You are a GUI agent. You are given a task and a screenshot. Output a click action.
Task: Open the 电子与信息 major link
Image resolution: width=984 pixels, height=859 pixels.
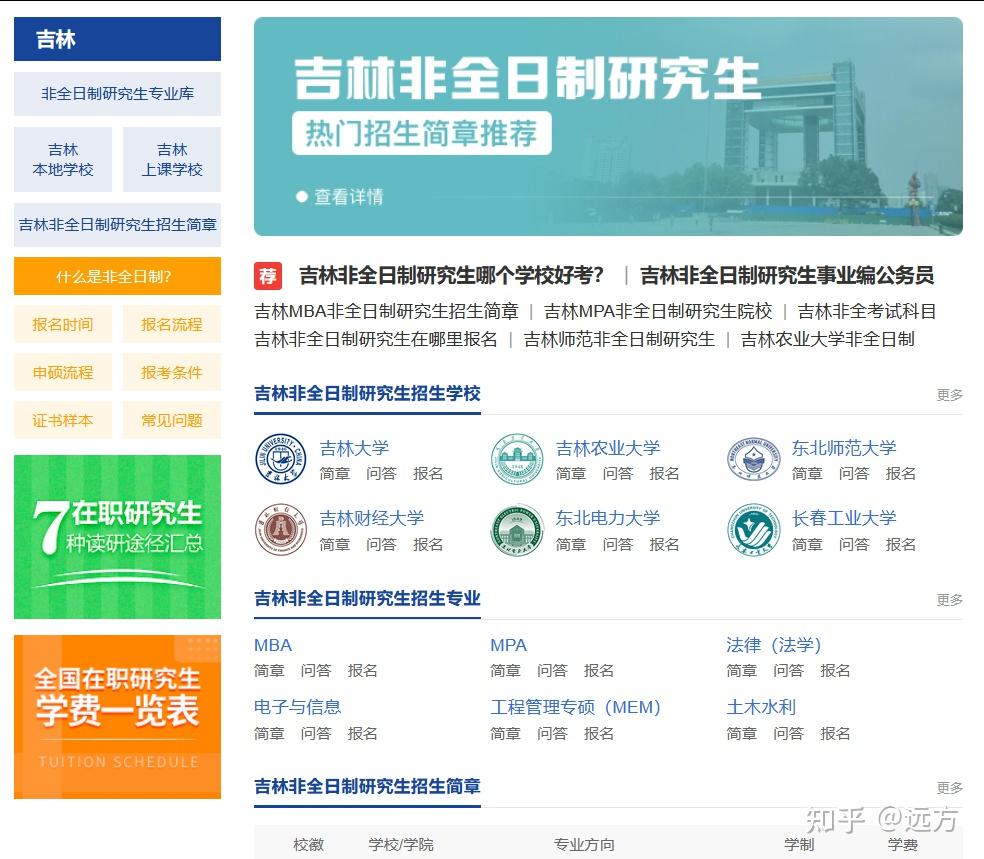[x=297, y=708]
